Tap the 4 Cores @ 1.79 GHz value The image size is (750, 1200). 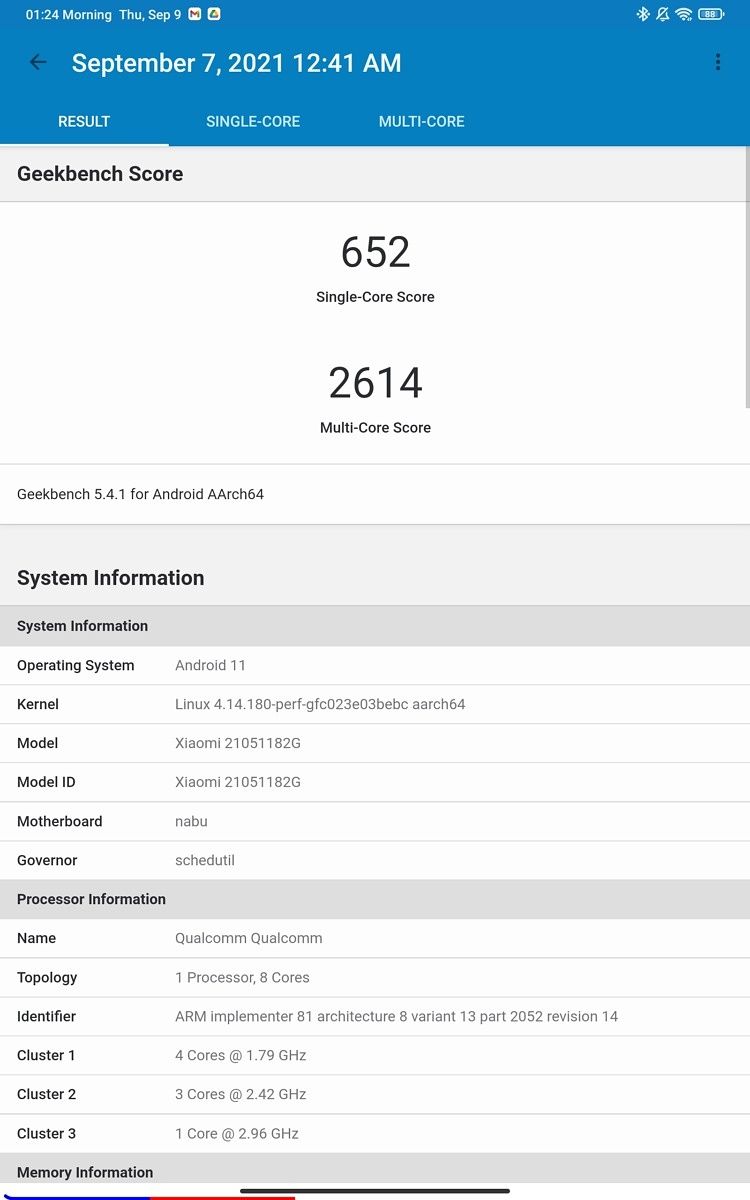[x=240, y=1055]
